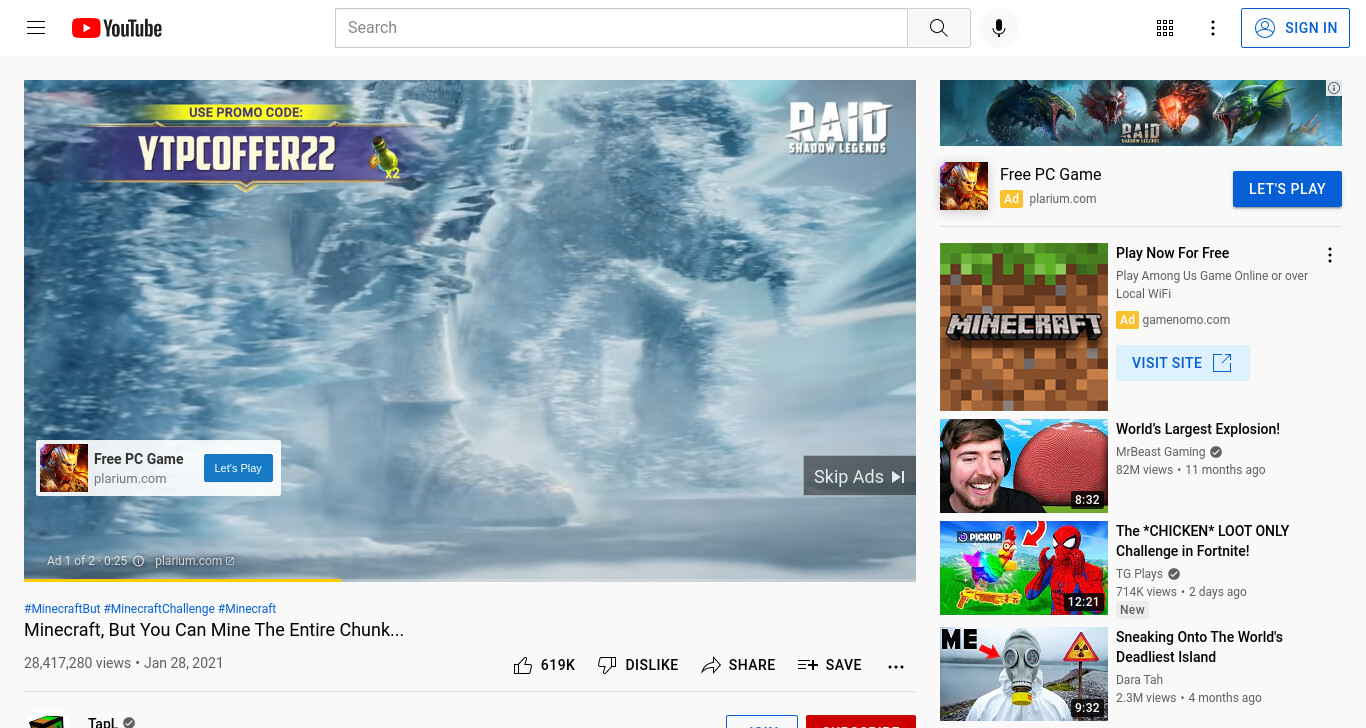Click the Raid game icon in sidebar ad
The height and width of the screenshot is (728, 1366).
(964, 186)
